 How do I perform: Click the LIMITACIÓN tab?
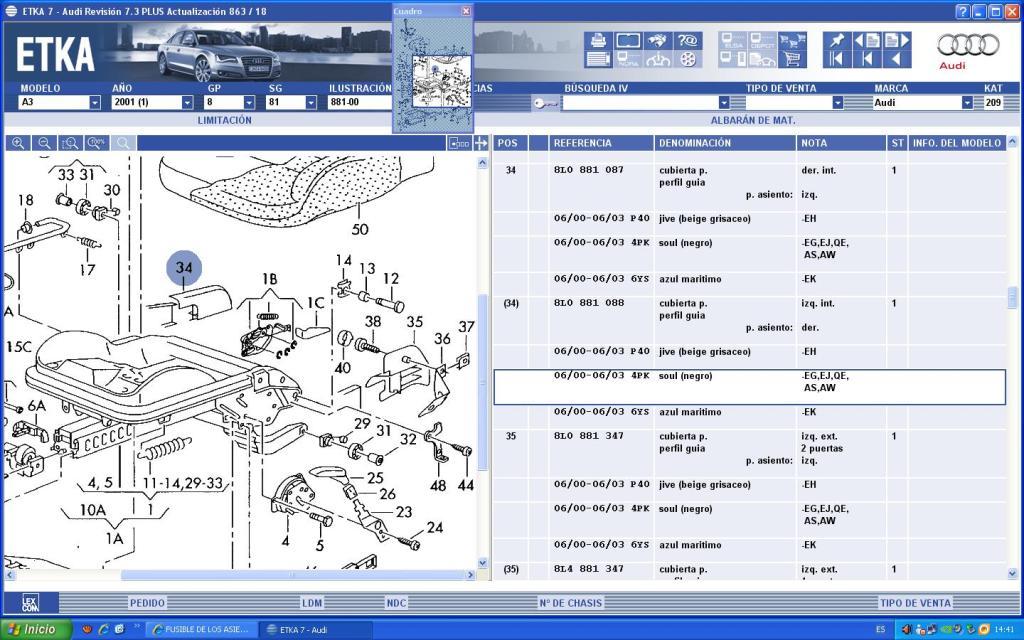224,120
